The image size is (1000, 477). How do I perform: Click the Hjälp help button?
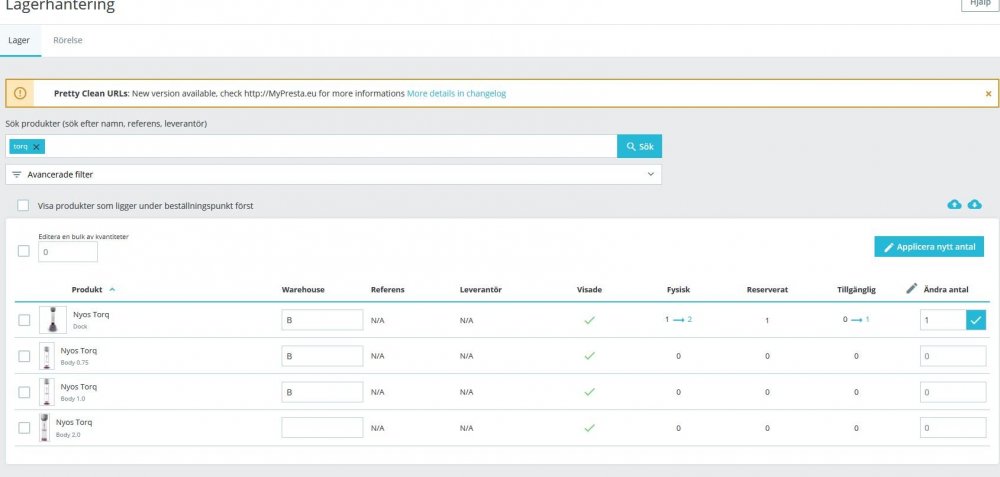click(x=979, y=4)
